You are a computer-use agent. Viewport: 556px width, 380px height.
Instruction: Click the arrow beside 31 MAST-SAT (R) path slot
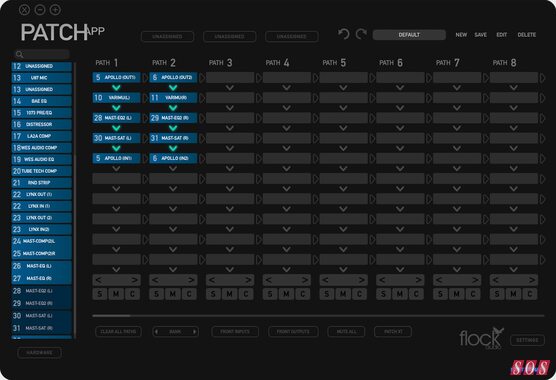(x=202, y=138)
